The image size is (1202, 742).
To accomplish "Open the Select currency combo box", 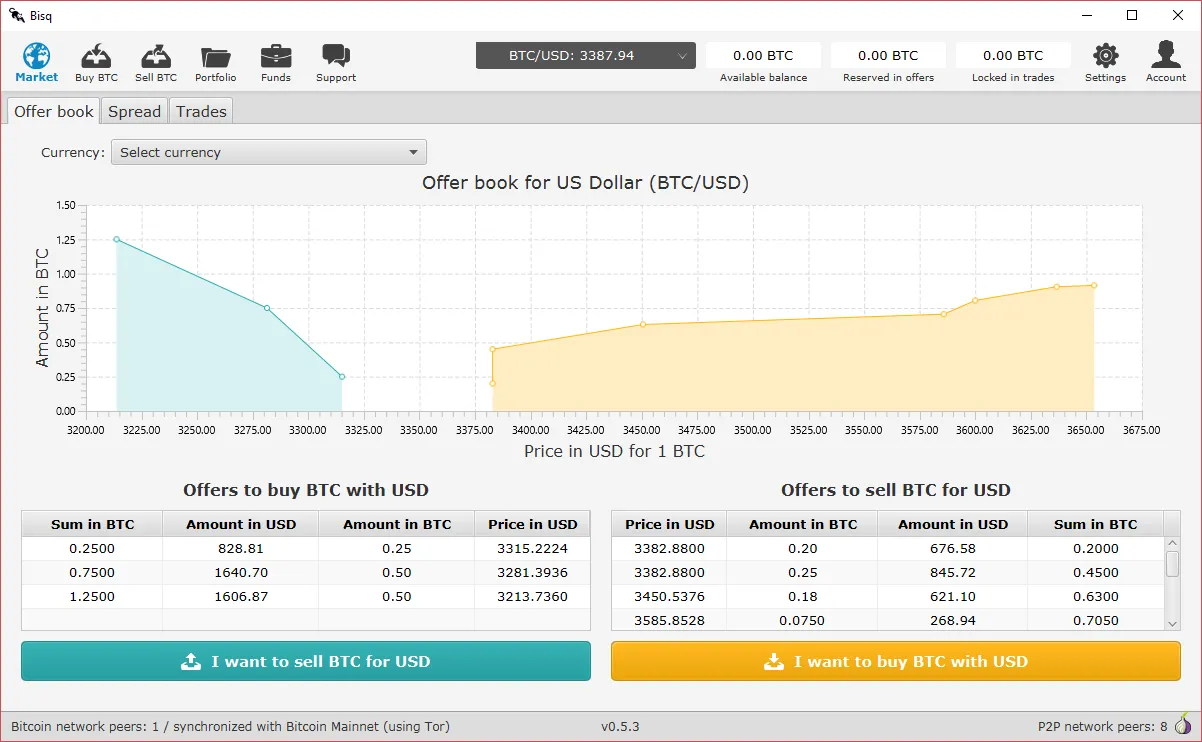I will click(269, 152).
